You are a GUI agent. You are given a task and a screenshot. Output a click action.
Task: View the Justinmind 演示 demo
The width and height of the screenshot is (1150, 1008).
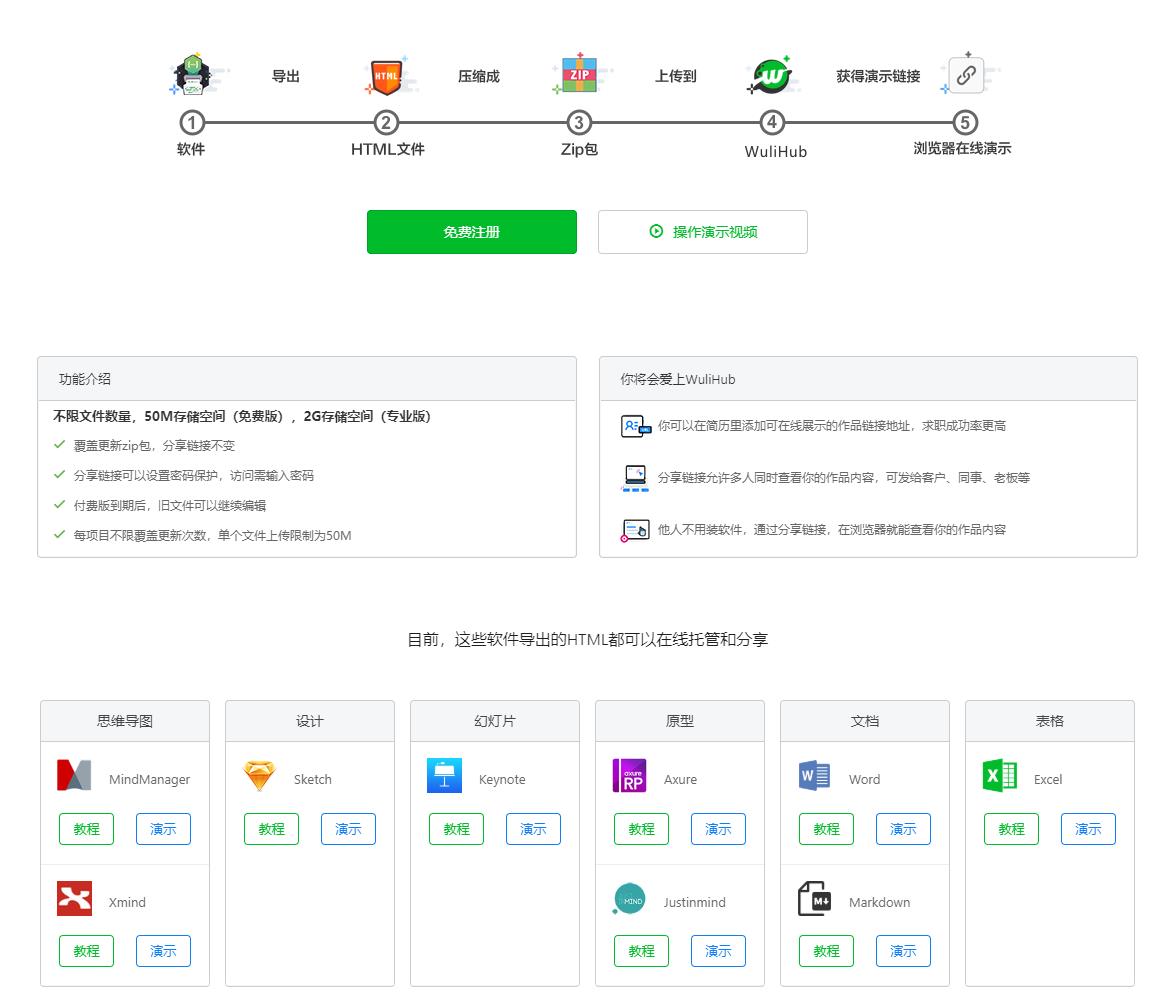coord(718,951)
